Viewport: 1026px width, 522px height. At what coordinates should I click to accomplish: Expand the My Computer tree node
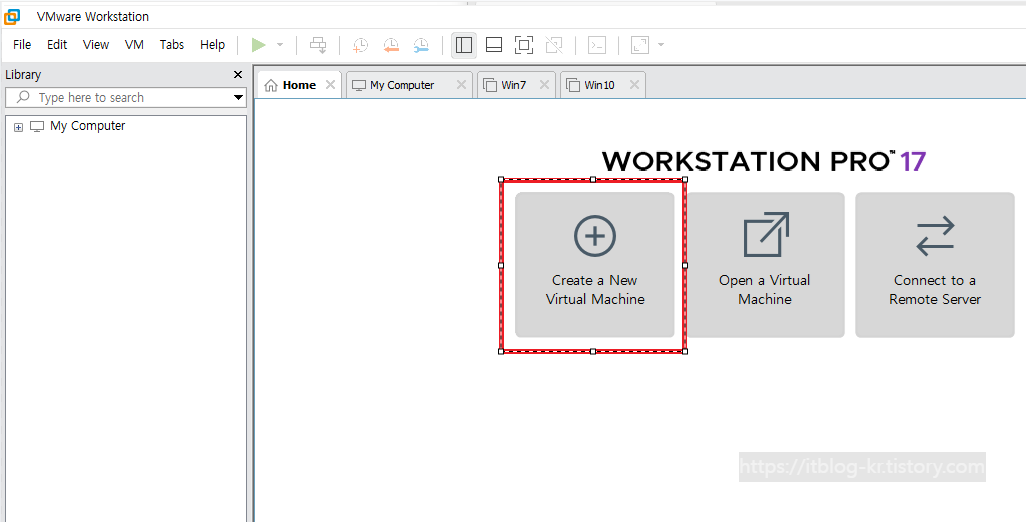(x=18, y=128)
